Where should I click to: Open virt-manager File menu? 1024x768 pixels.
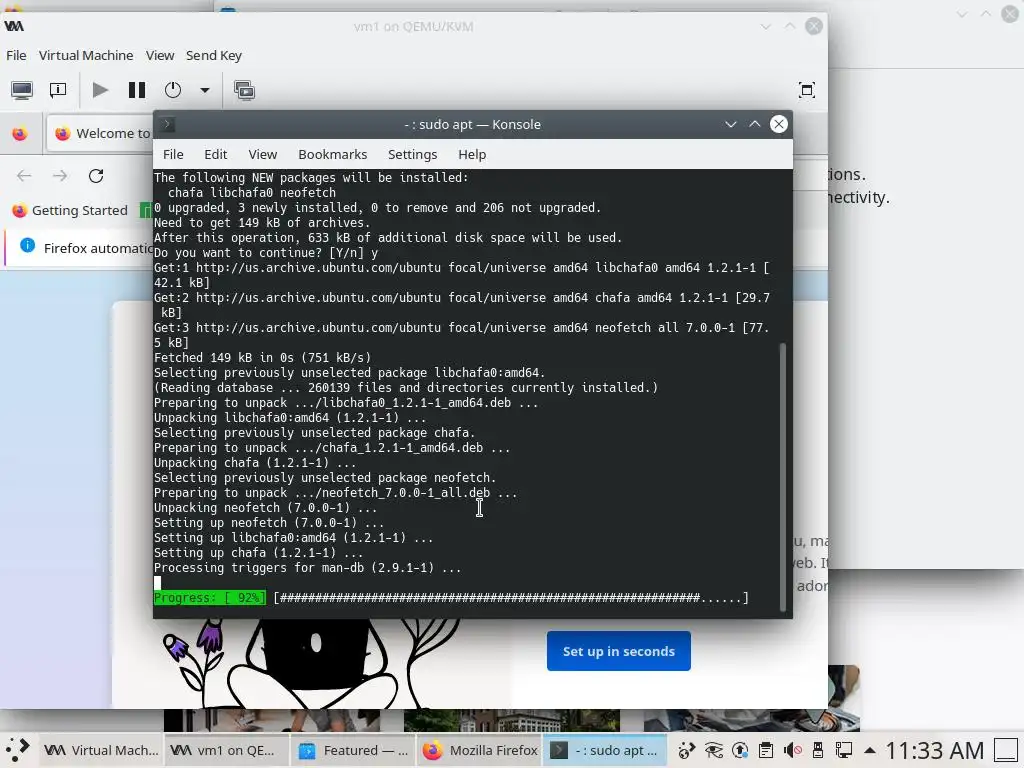click(x=16, y=56)
